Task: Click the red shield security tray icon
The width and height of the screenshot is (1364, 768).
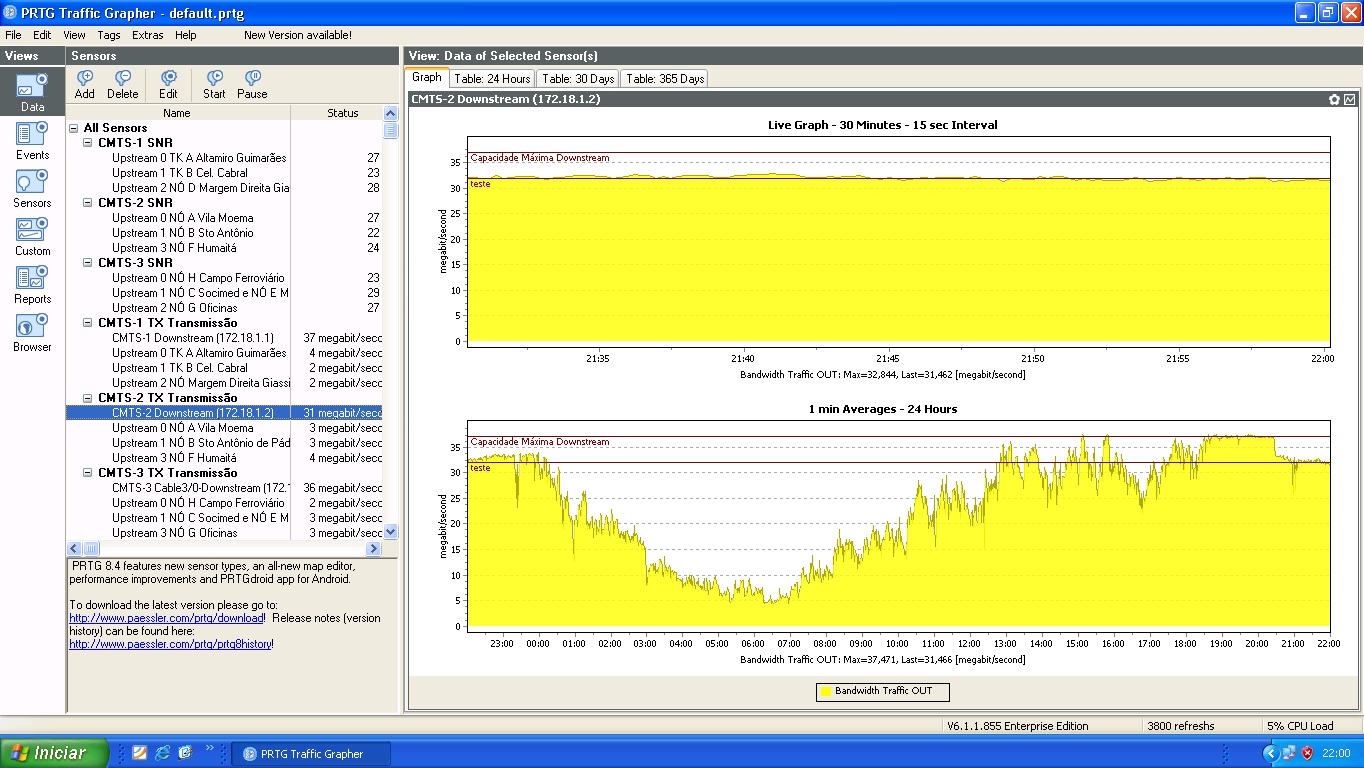Action: (x=1307, y=753)
